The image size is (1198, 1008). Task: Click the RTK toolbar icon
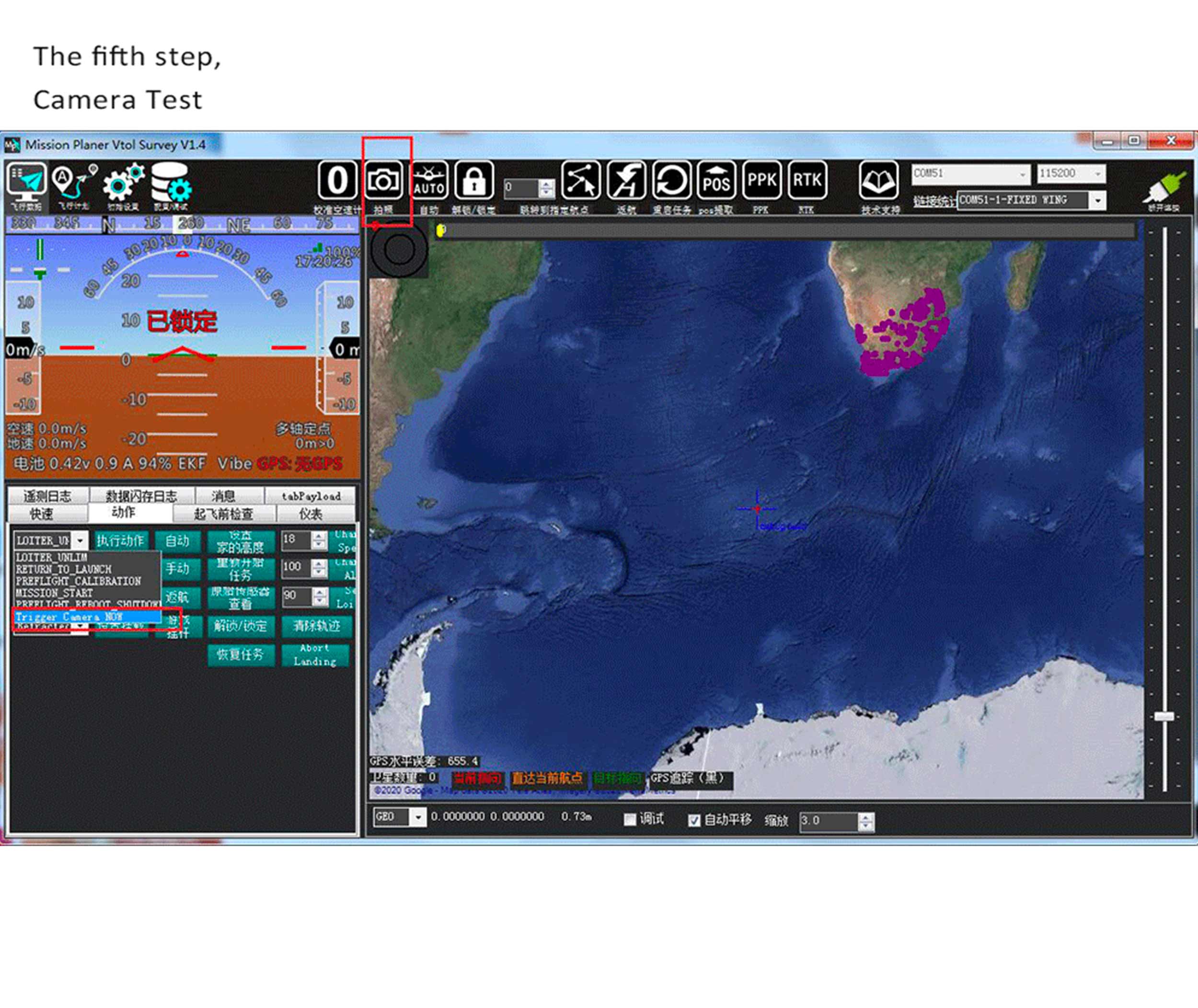coord(806,181)
